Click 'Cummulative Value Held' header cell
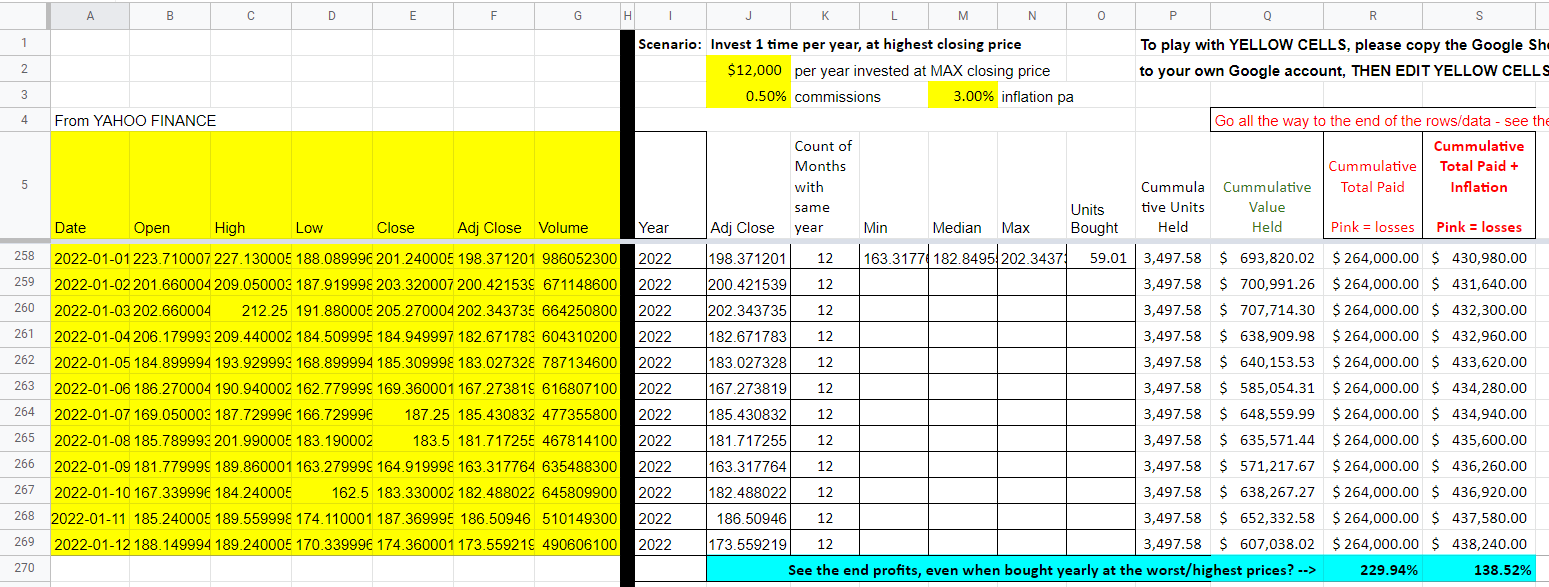The image size is (1549, 587). [x=1267, y=186]
